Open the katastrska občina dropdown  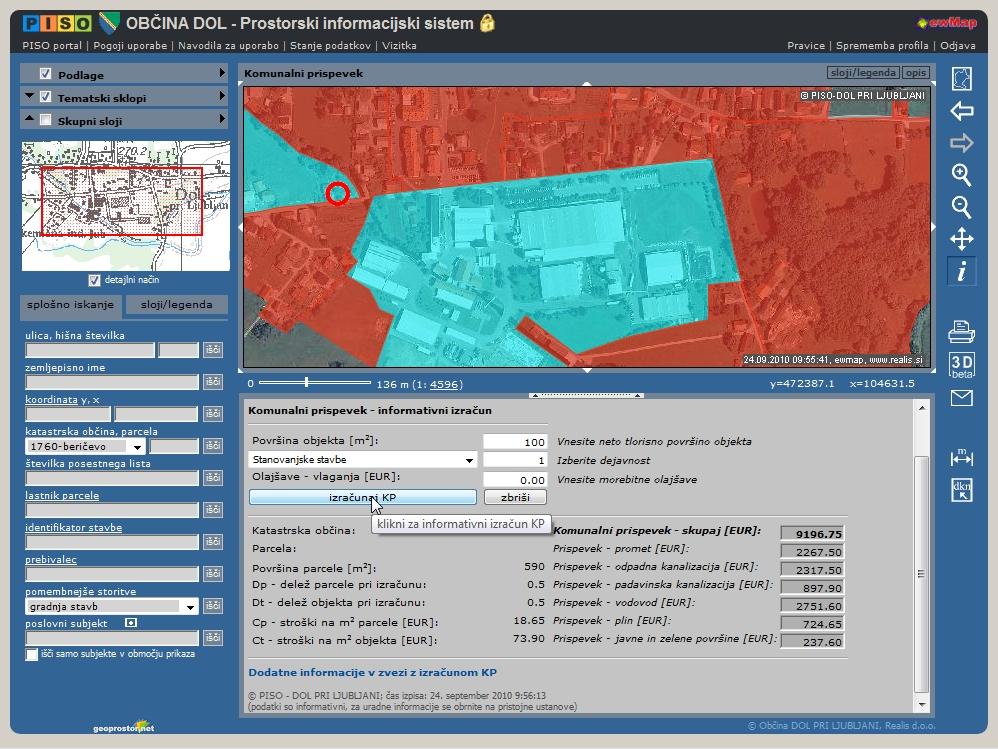pyautogui.click(x=137, y=447)
